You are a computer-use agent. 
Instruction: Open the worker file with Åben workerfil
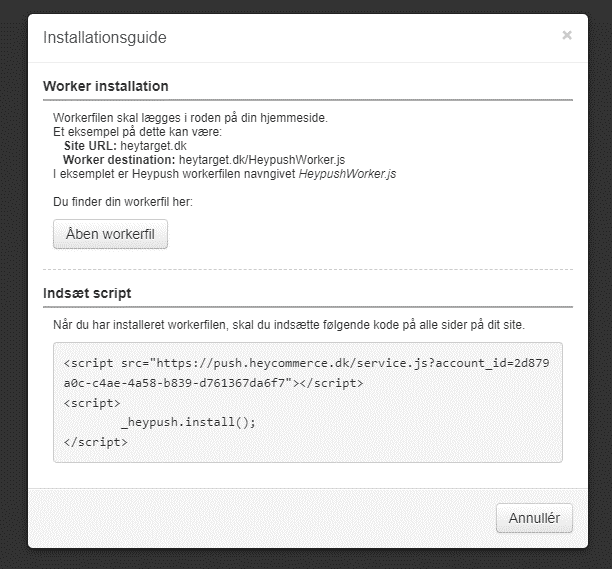point(110,234)
